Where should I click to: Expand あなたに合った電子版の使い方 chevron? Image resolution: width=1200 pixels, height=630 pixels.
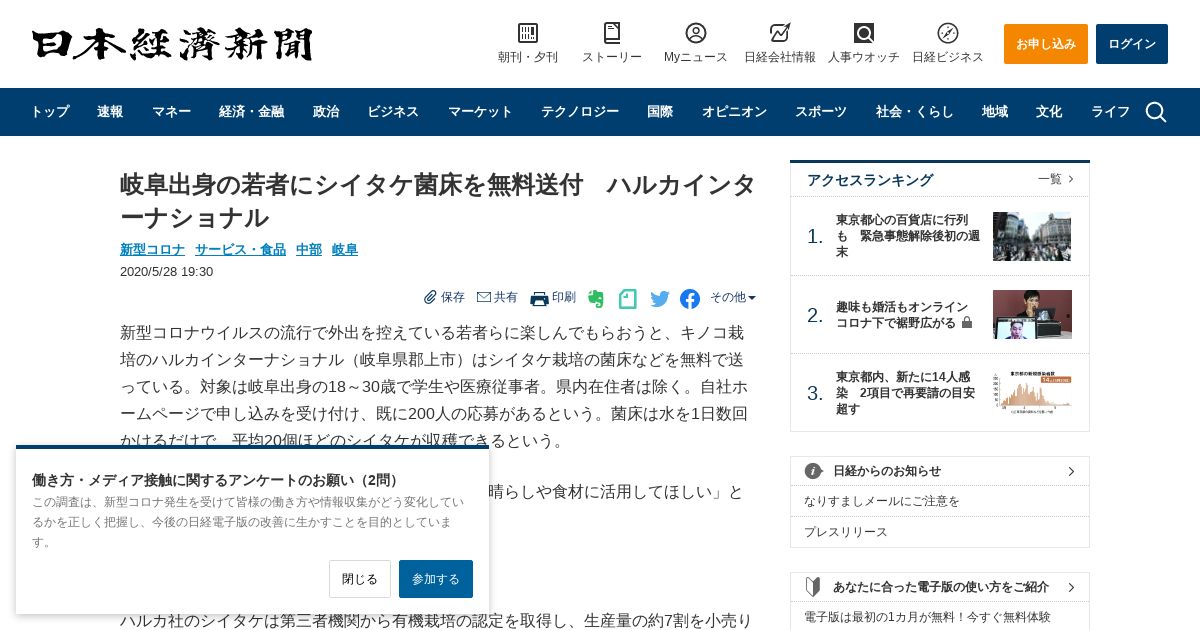(1071, 587)
